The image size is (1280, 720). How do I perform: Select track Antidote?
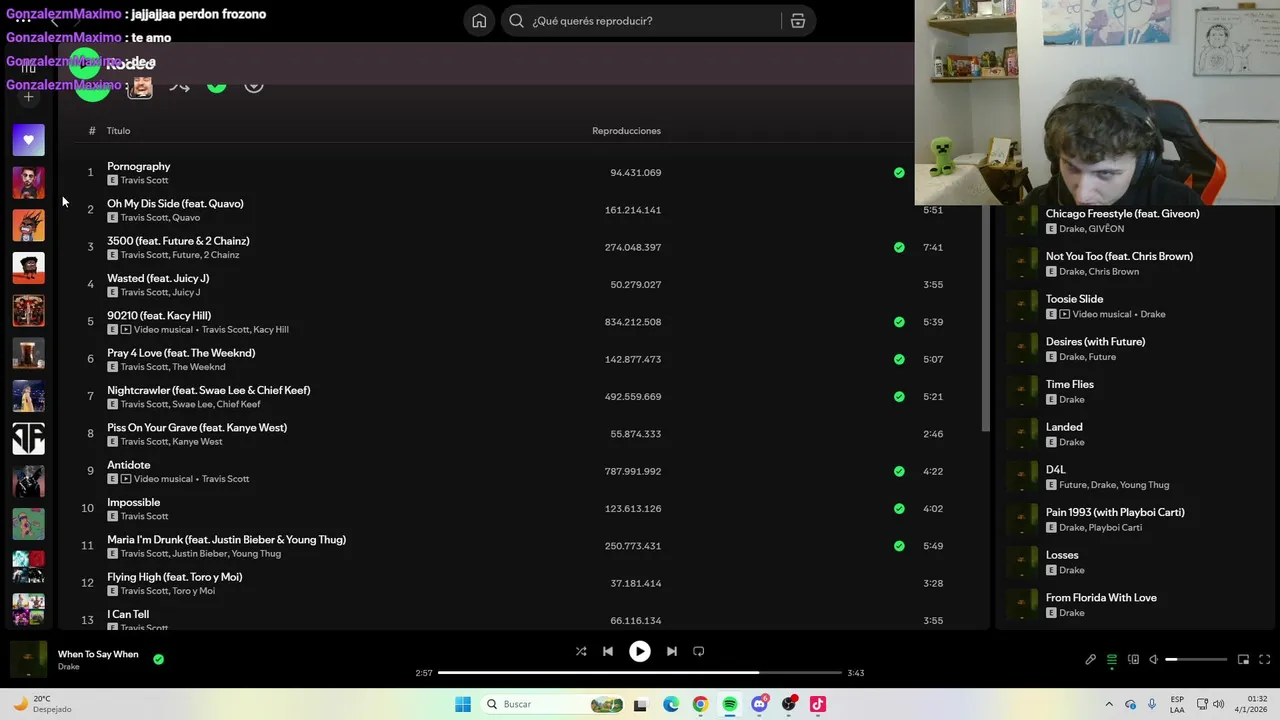[x=129, y=465]
